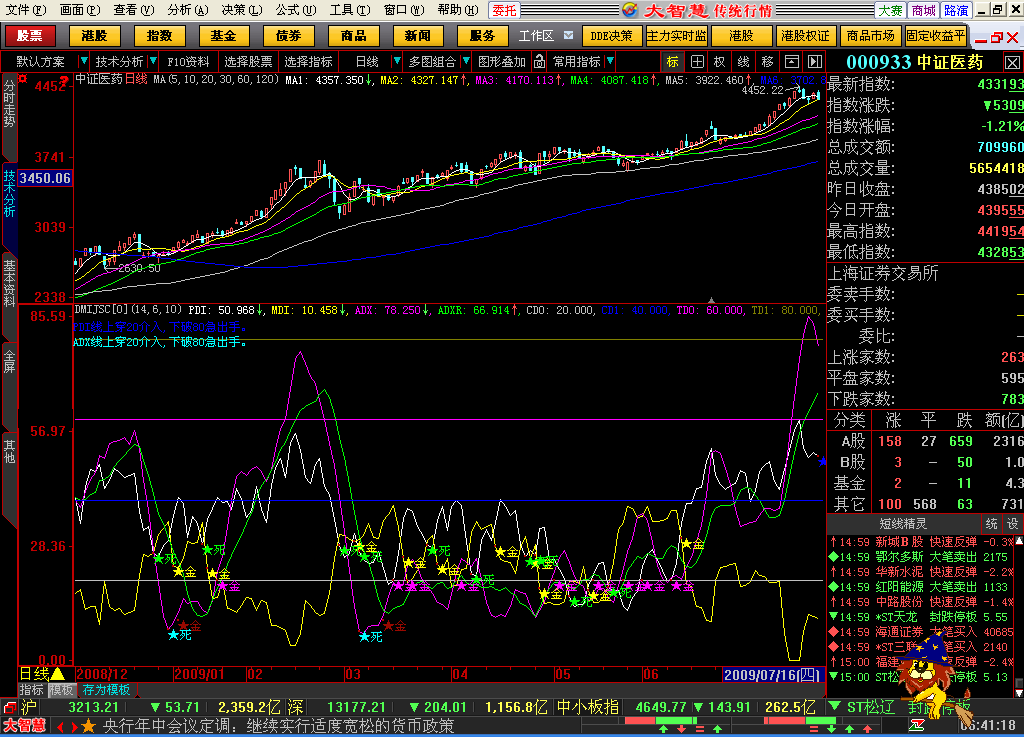
Task: Click the 大赛 link button at top right
Action: pyautogui.click(x=890, y=10)
